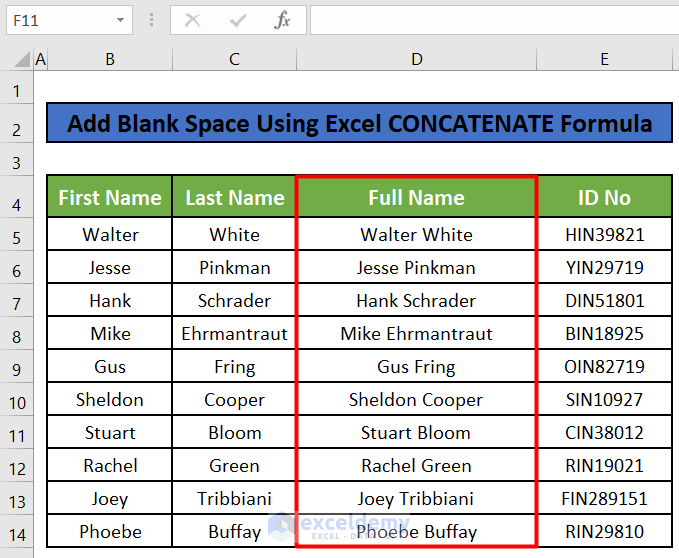
Task: Click the title cell about CONCATENATE Formula
Action: [359, 123]
